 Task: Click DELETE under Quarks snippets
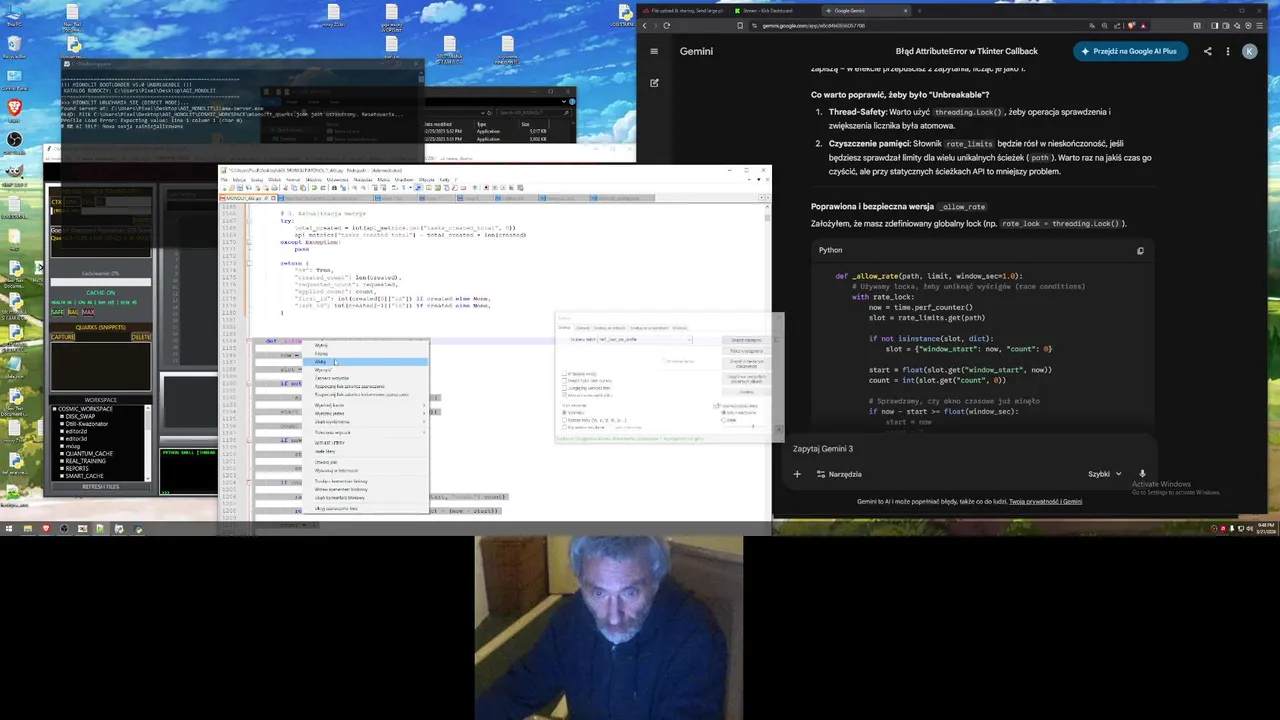click(141, 337)
